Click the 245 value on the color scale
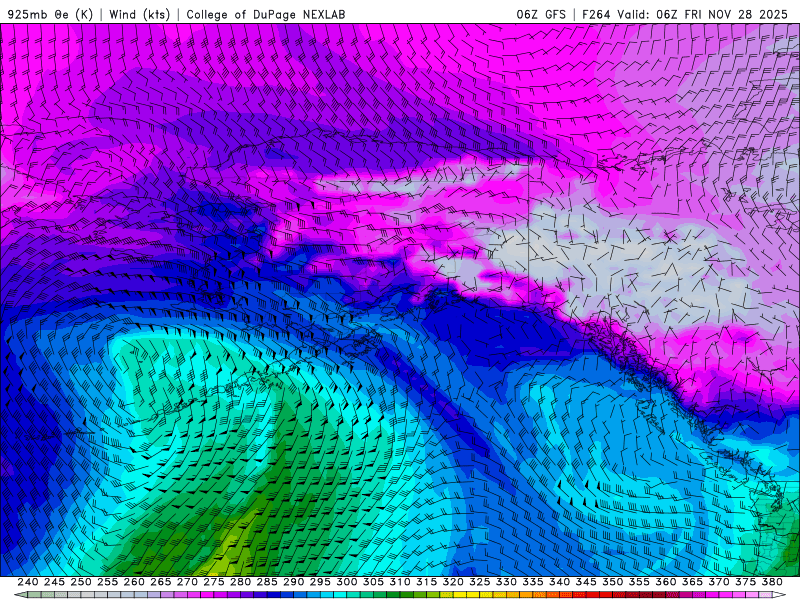Screen dimensions: 800x600 pos(55,582)
